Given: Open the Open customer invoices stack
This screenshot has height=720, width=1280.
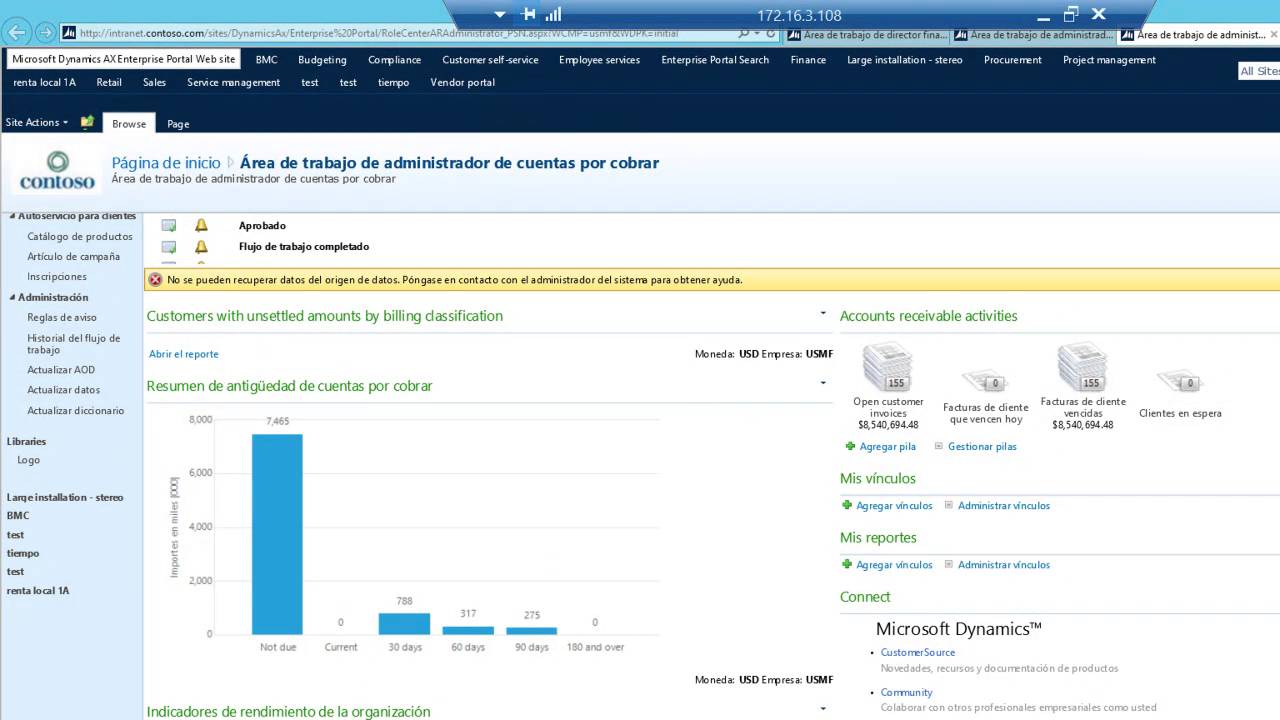Looking at the screenshot, I should (x=887, y=367).
